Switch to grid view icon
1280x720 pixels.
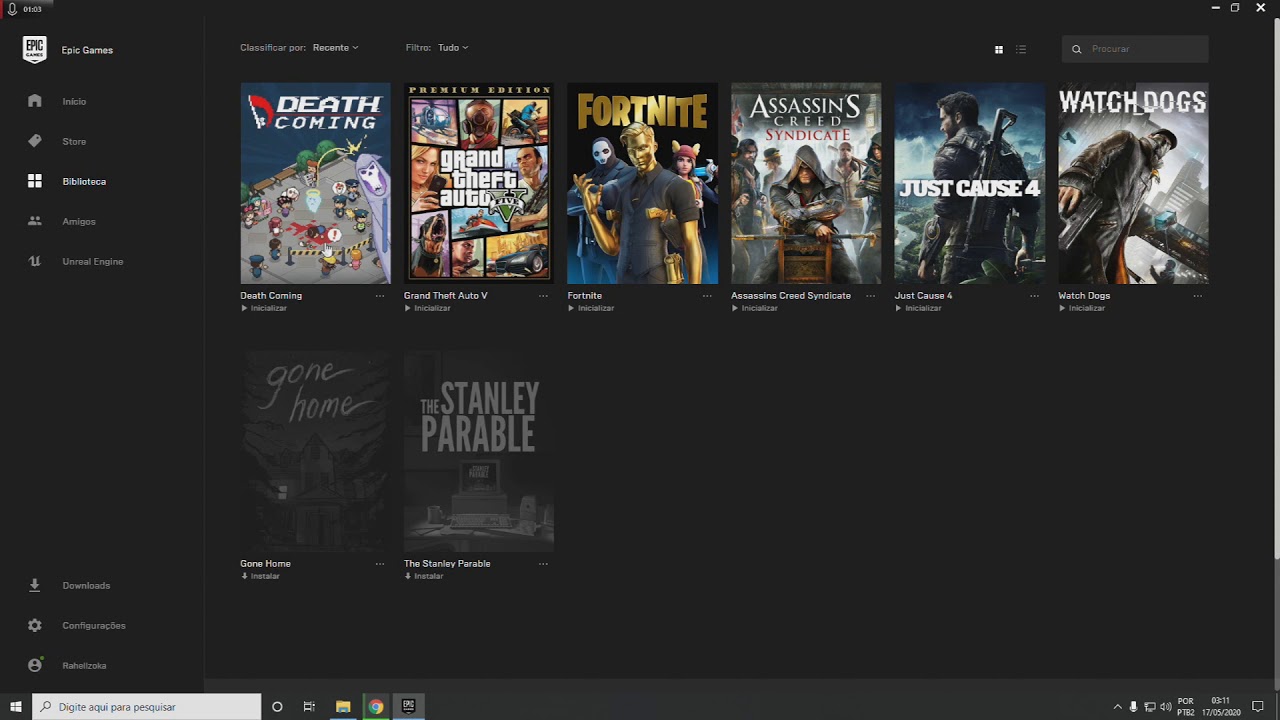tap(998, 49)
